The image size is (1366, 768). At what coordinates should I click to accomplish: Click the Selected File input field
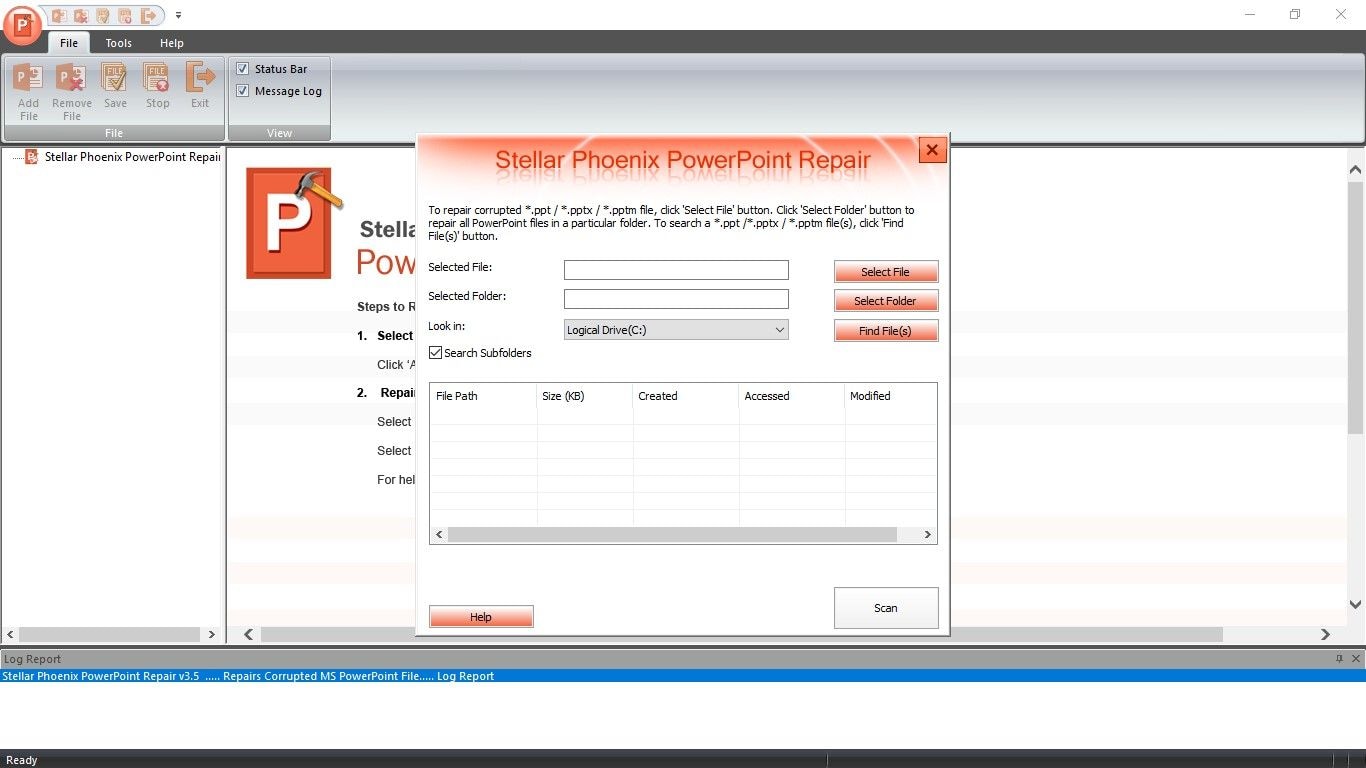point(676,270)
